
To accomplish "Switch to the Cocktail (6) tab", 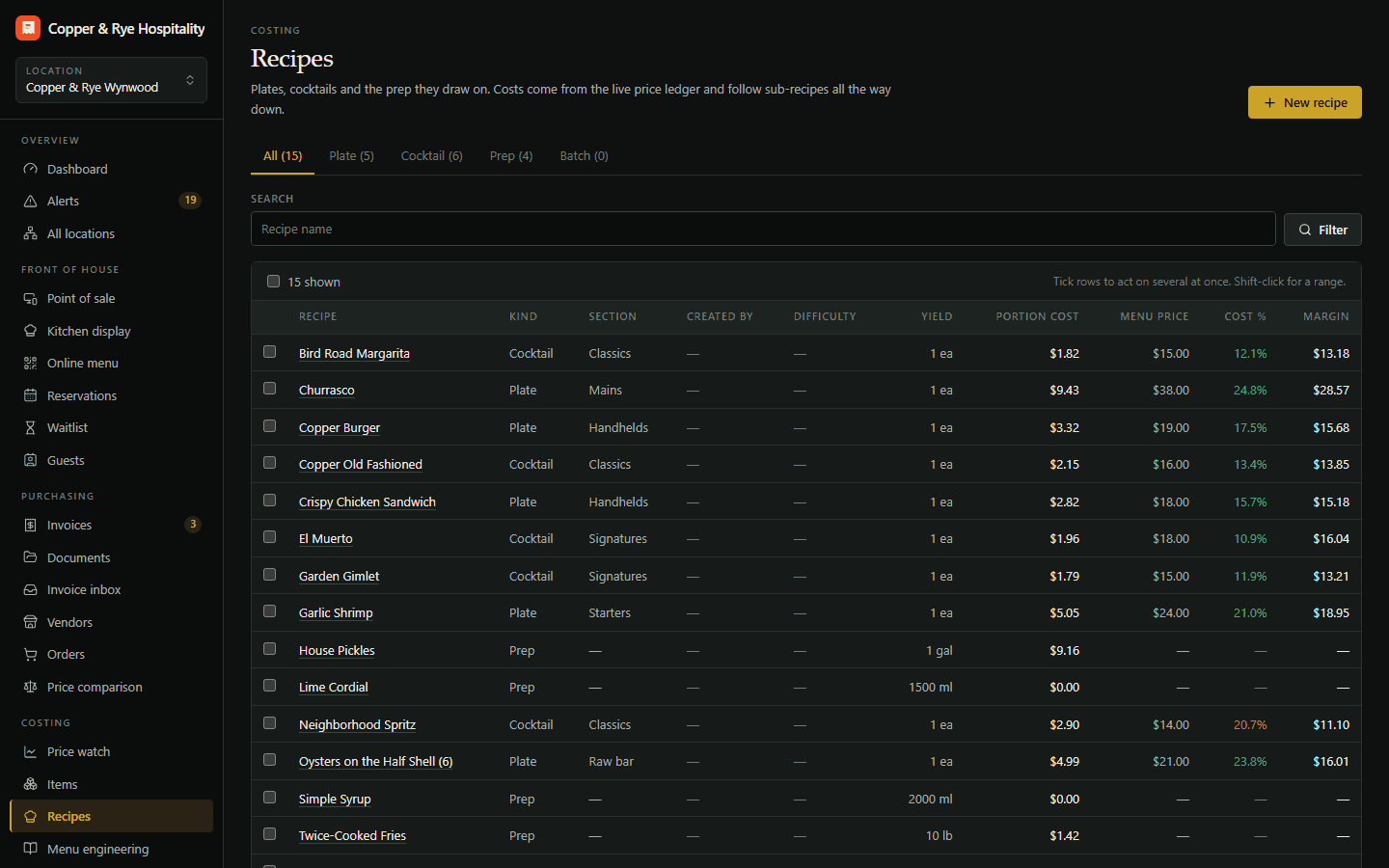I will 431,155.
